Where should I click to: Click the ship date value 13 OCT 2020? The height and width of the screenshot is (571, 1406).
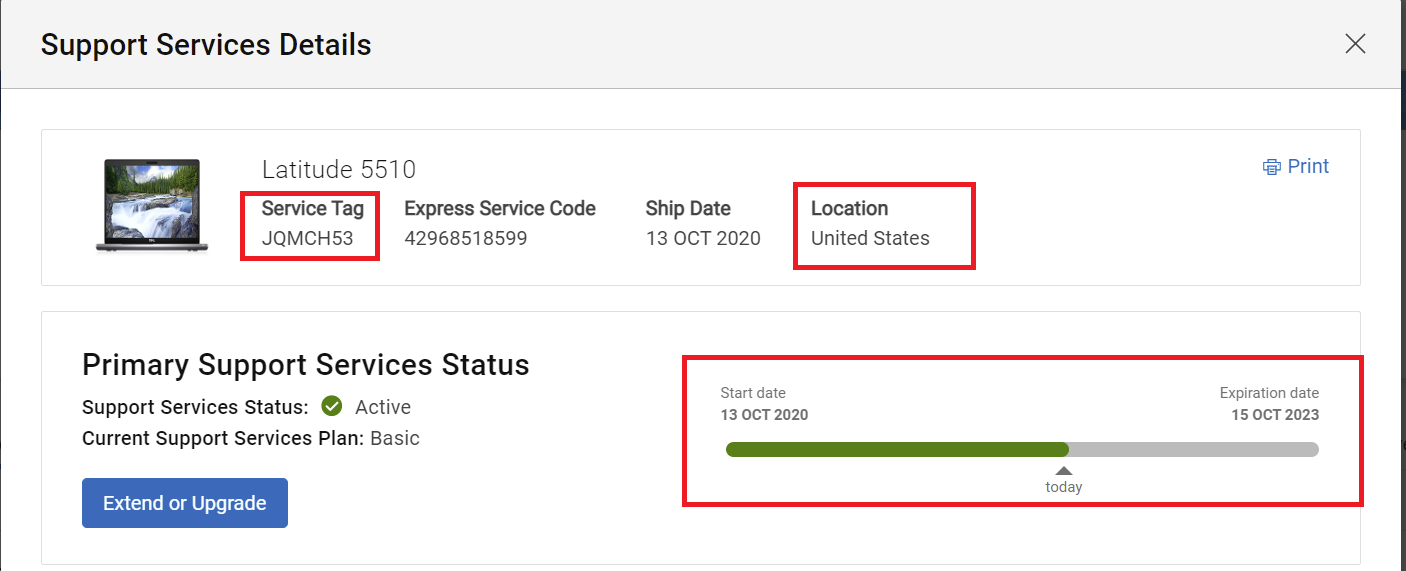point(703,238)
